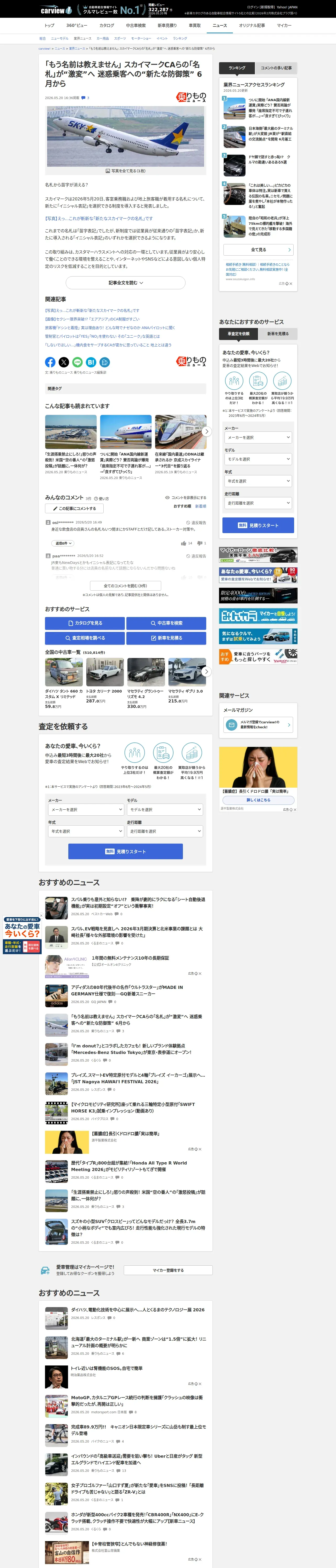Select the 中古車検索 nav tab
Screen dimensions: 336x1568
[136, 26]
